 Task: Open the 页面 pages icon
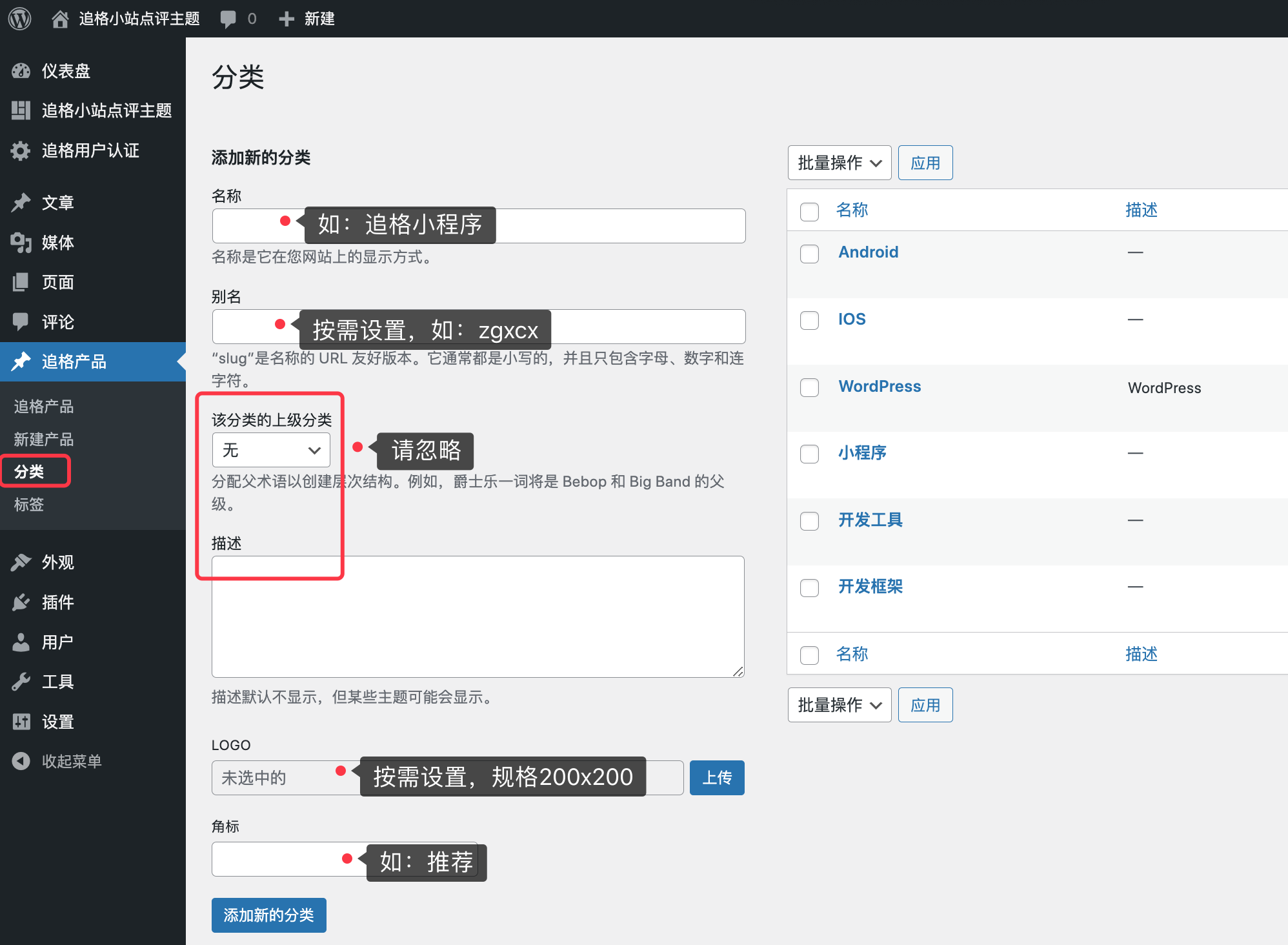pyautogui.click(x=21, y=282)
